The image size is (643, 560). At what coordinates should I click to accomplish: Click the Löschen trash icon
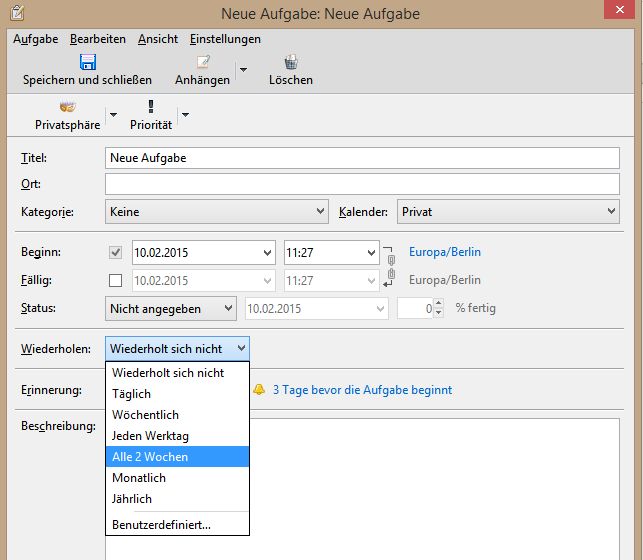click(290, 62)
